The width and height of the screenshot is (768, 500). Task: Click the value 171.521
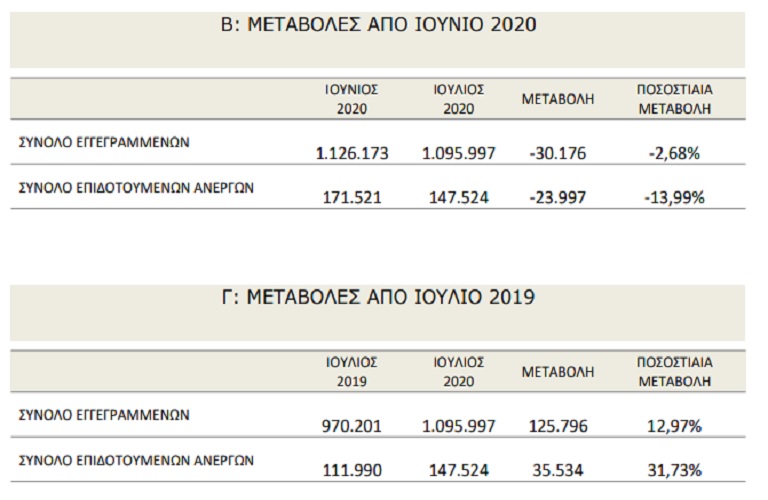point(351,198)
